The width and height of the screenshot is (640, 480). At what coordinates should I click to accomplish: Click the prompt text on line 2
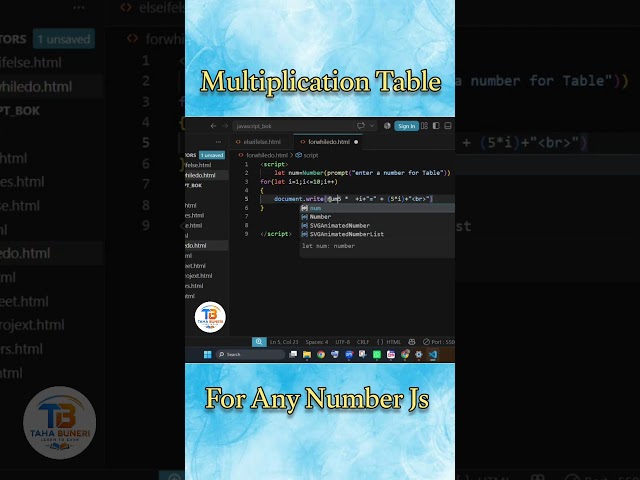pos(337,173)
